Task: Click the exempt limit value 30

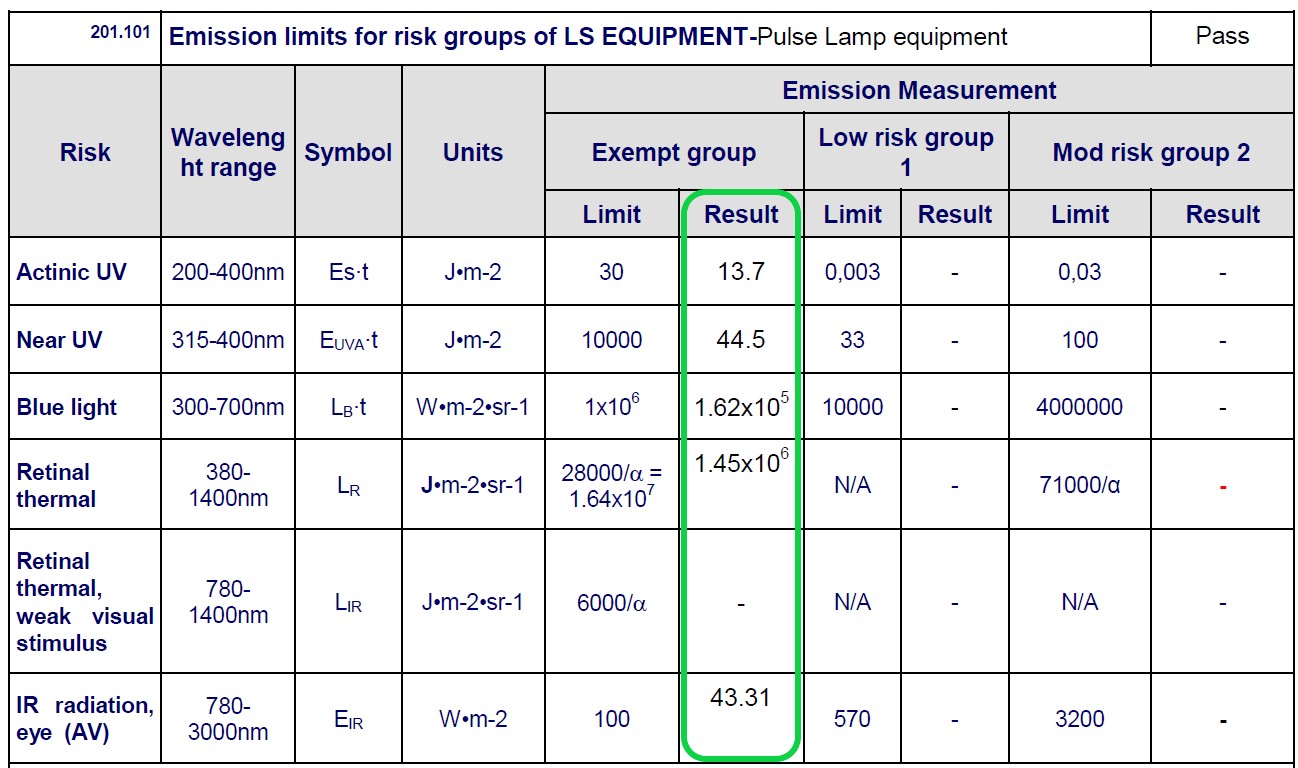Action: tap(611, 271)
